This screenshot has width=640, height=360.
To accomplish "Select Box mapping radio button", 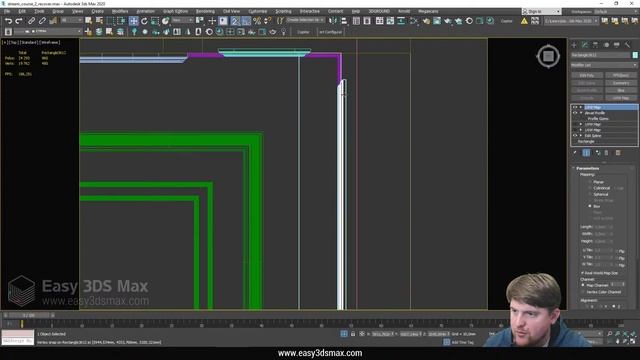I will 590,207.
